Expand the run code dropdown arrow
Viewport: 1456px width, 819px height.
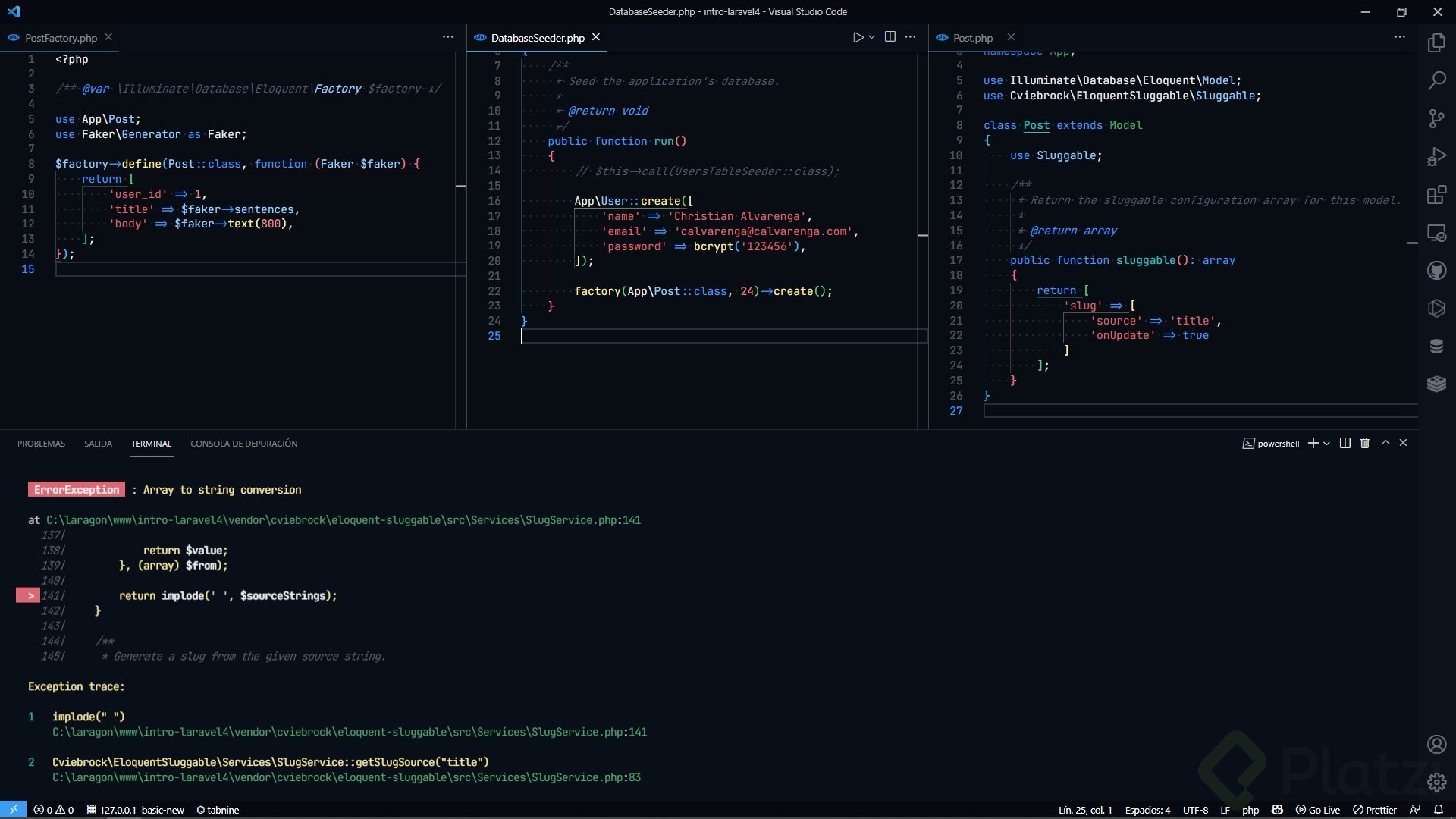tap(872, 37)
